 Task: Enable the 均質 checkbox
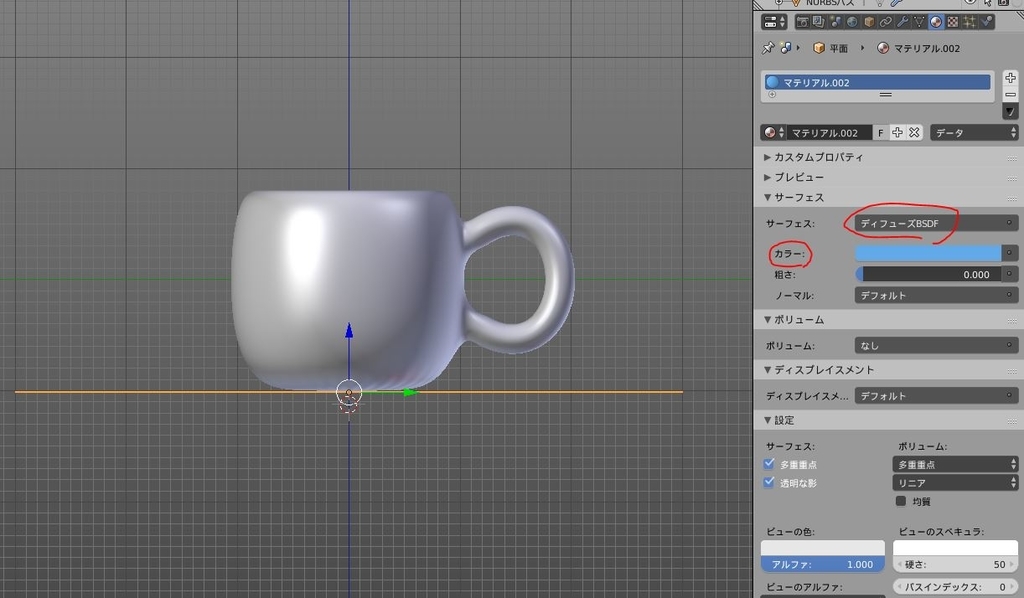901,501
